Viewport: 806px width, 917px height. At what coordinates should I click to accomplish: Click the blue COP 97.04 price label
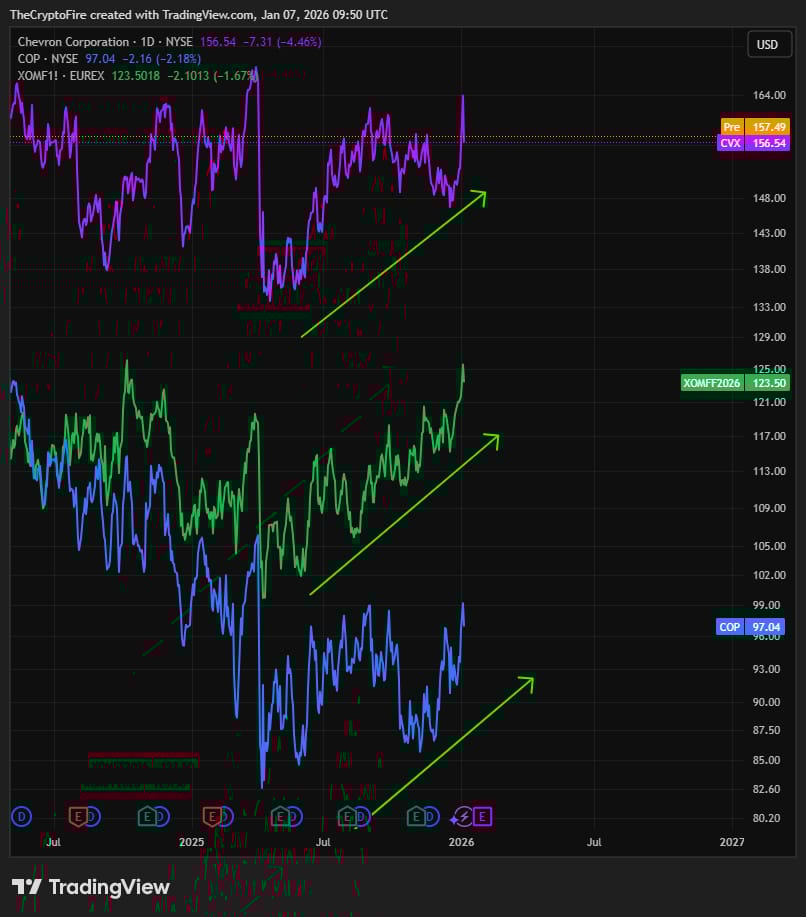click(750, 627)
